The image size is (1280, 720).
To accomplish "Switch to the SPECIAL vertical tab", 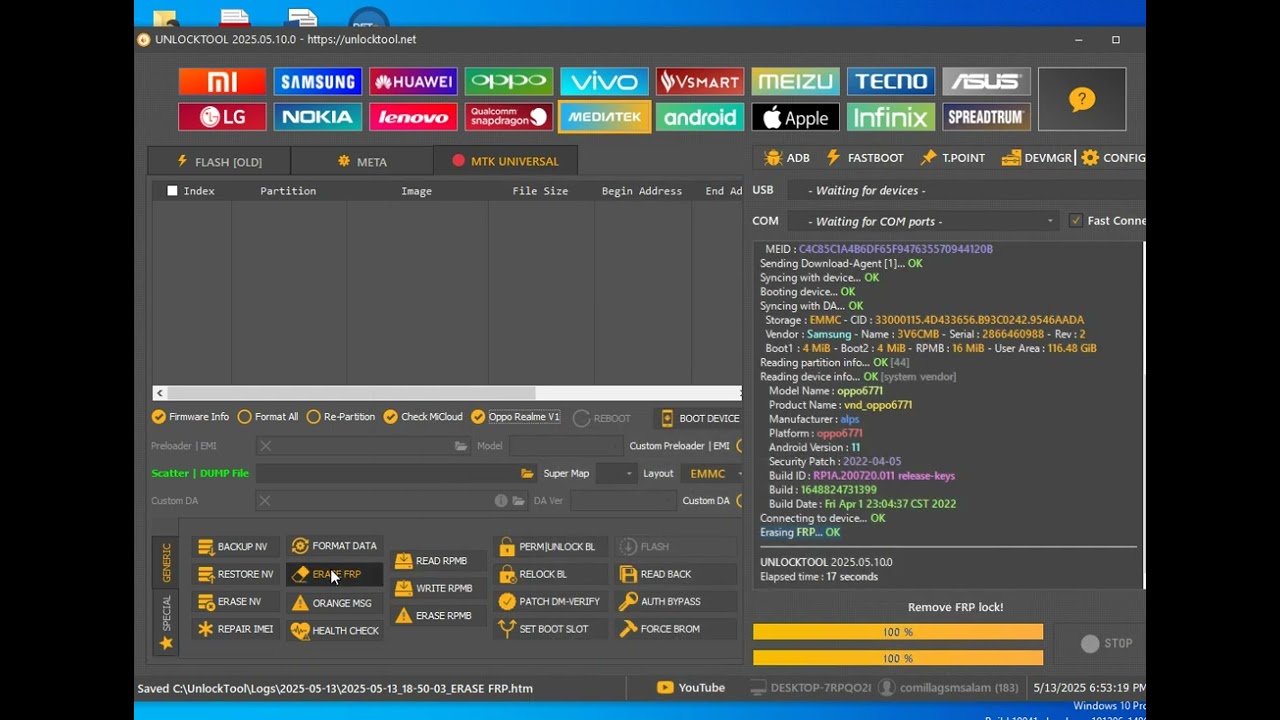I will [166, 622].
